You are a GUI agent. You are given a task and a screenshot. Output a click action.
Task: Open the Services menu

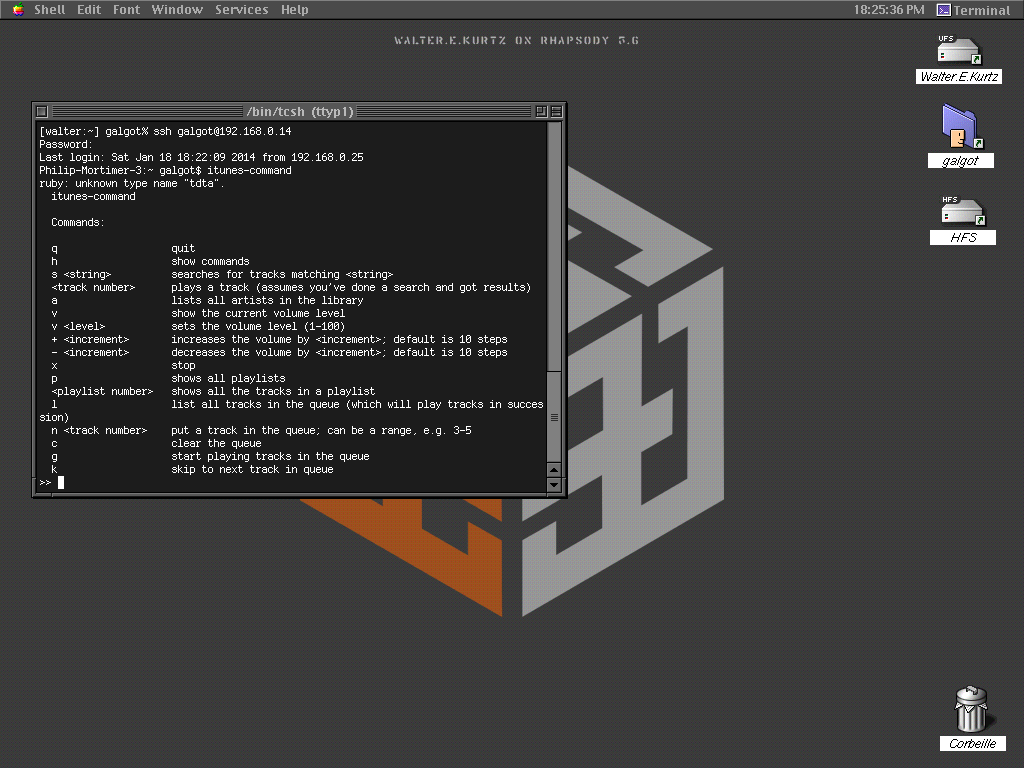(241, 9)
